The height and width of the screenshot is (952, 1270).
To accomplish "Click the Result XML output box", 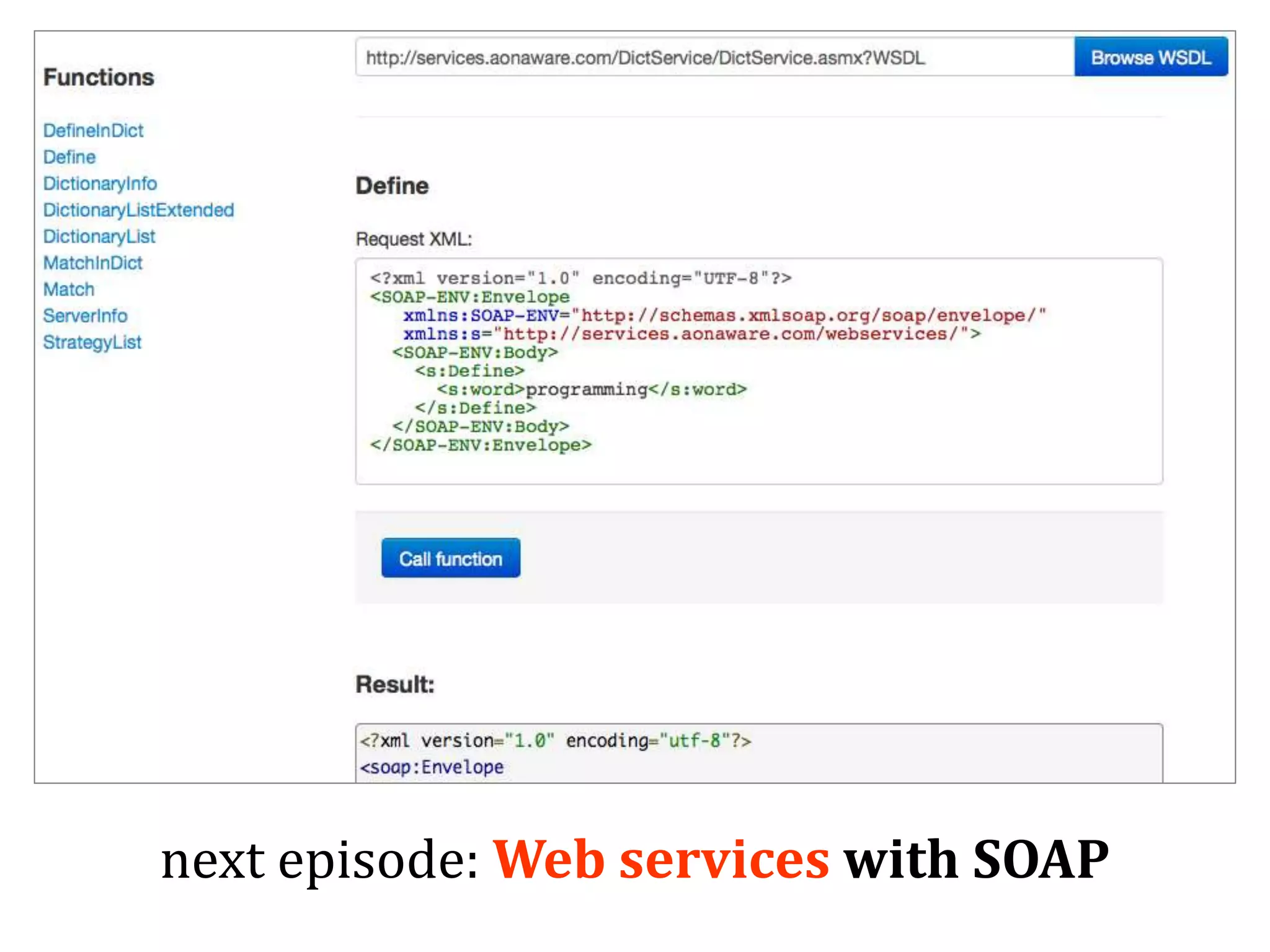I will click(759, 754).
